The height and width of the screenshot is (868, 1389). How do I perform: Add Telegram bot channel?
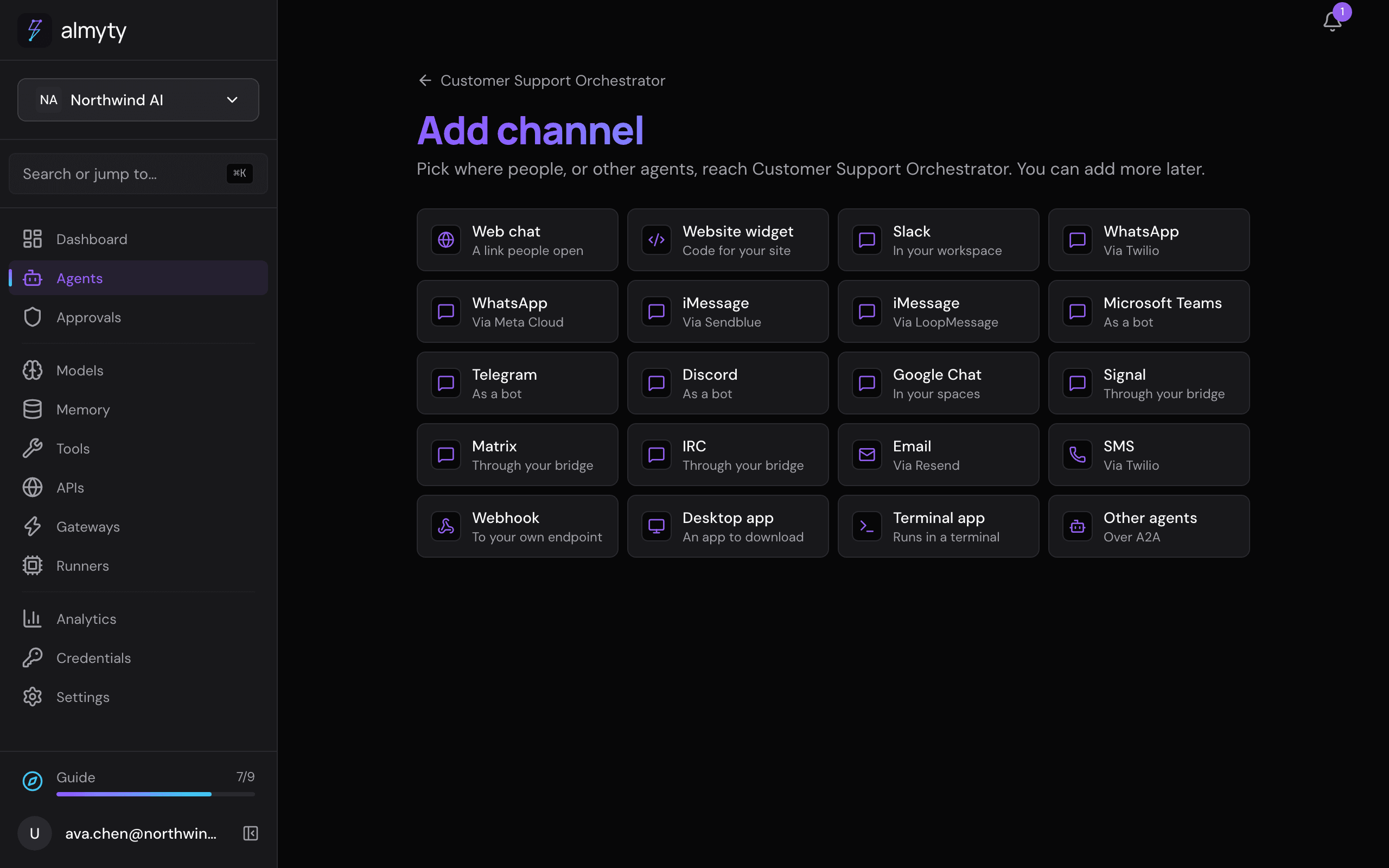click(x=517, y=383)
